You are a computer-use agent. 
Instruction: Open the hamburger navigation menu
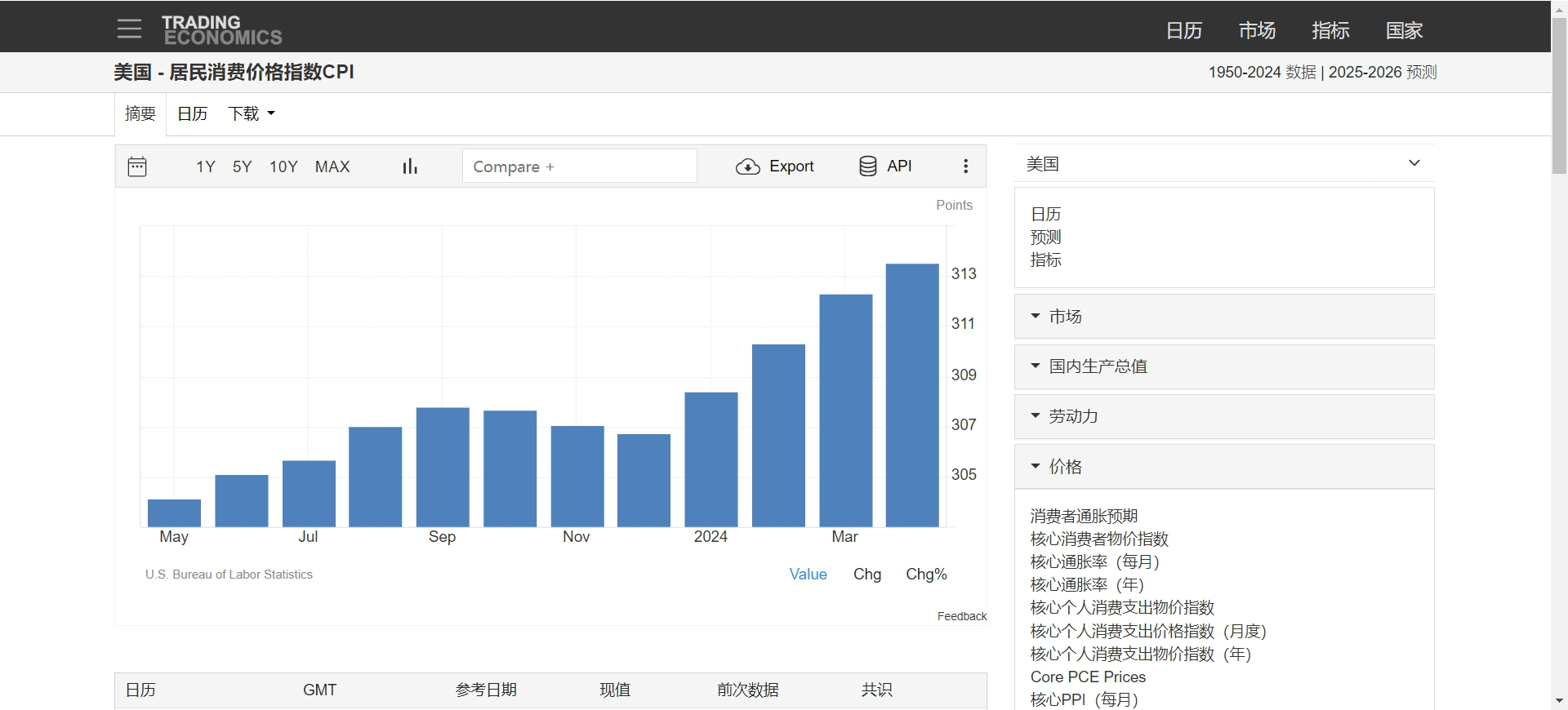129,29
